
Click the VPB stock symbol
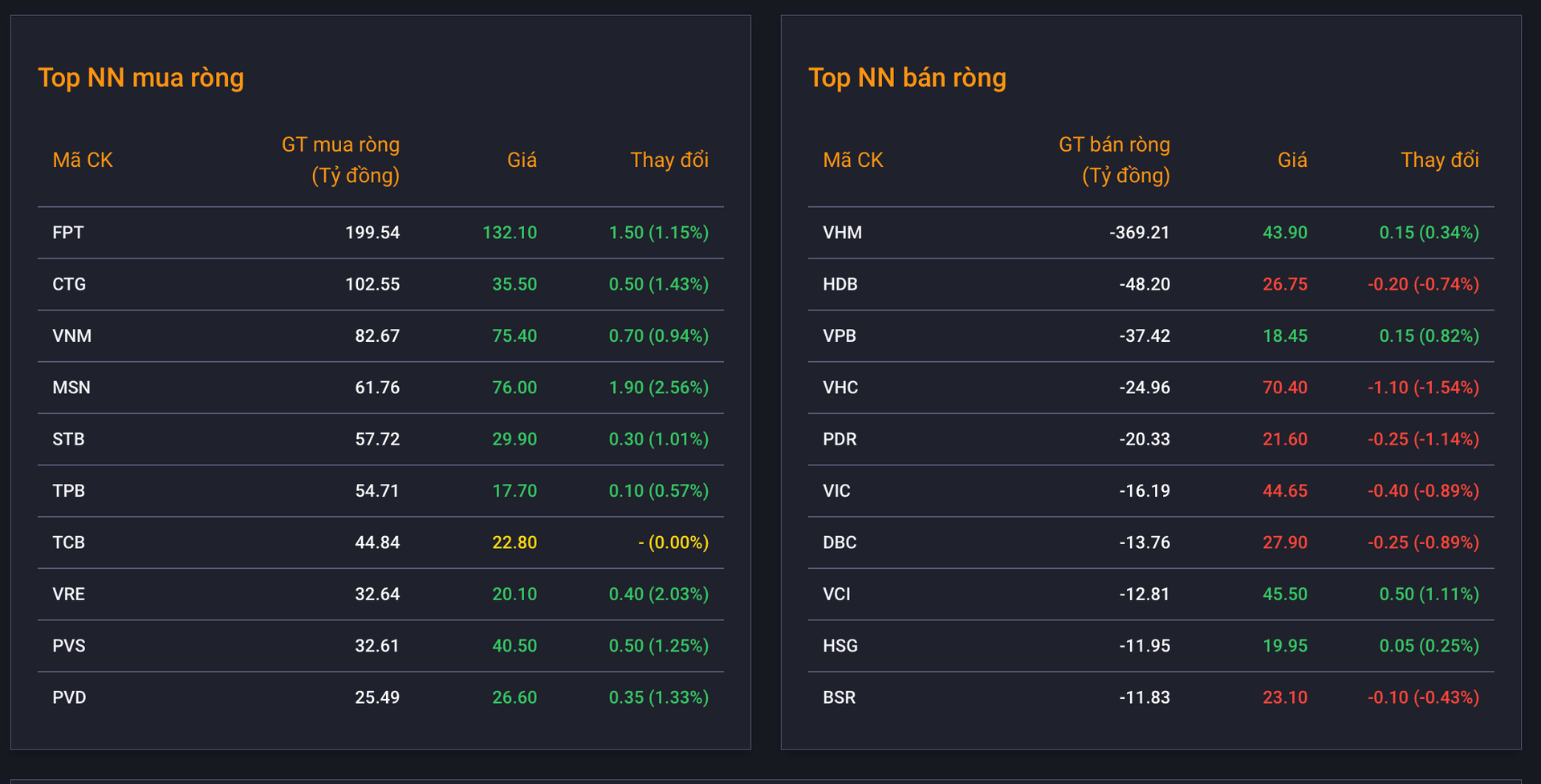pyautogui.click(x=840, y=335)
